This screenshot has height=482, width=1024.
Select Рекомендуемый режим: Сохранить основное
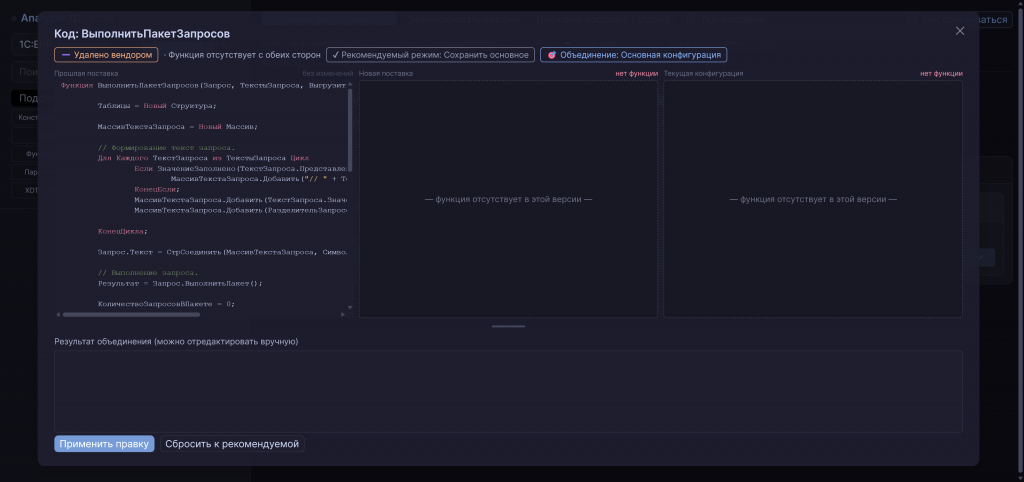[x=430, y=55]
